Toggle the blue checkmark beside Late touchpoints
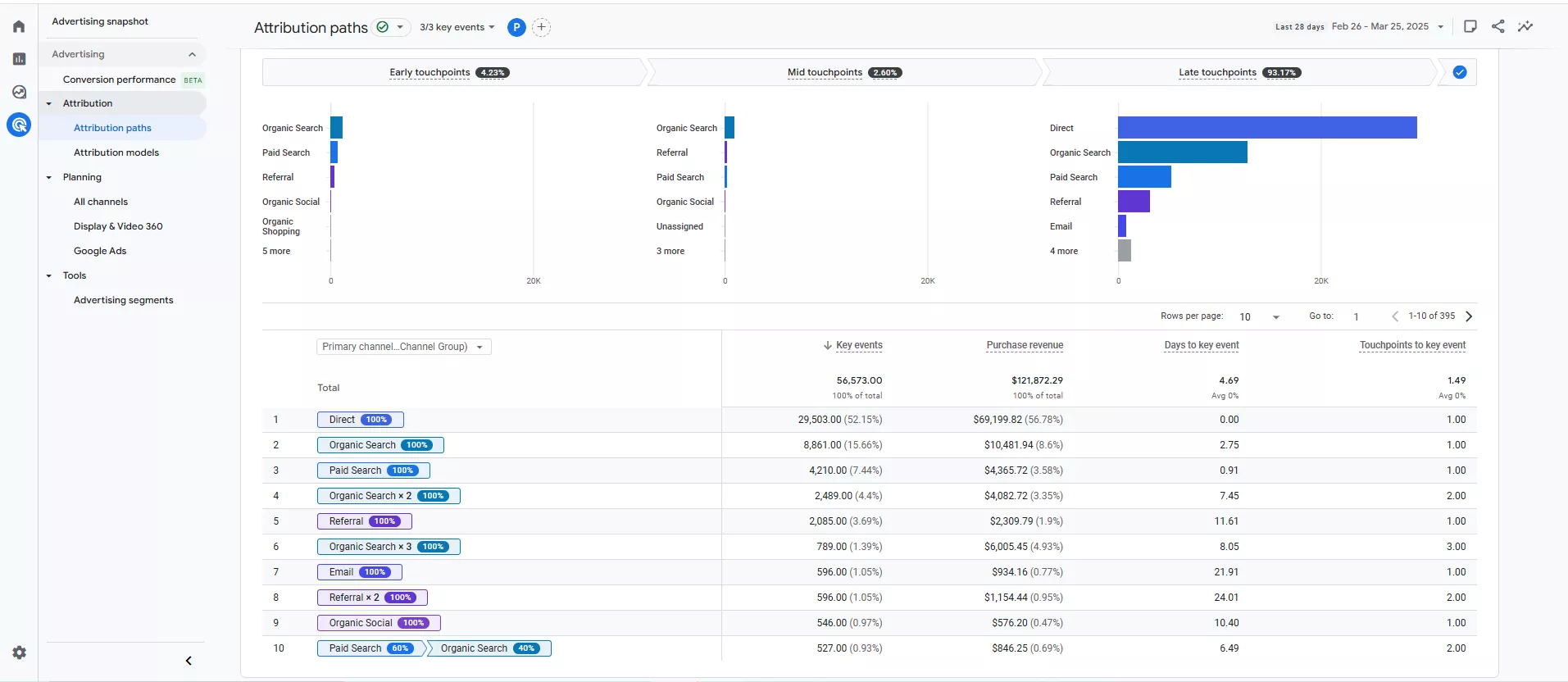The height and width of the screenshot is (682, 1568). [1459, 72]
